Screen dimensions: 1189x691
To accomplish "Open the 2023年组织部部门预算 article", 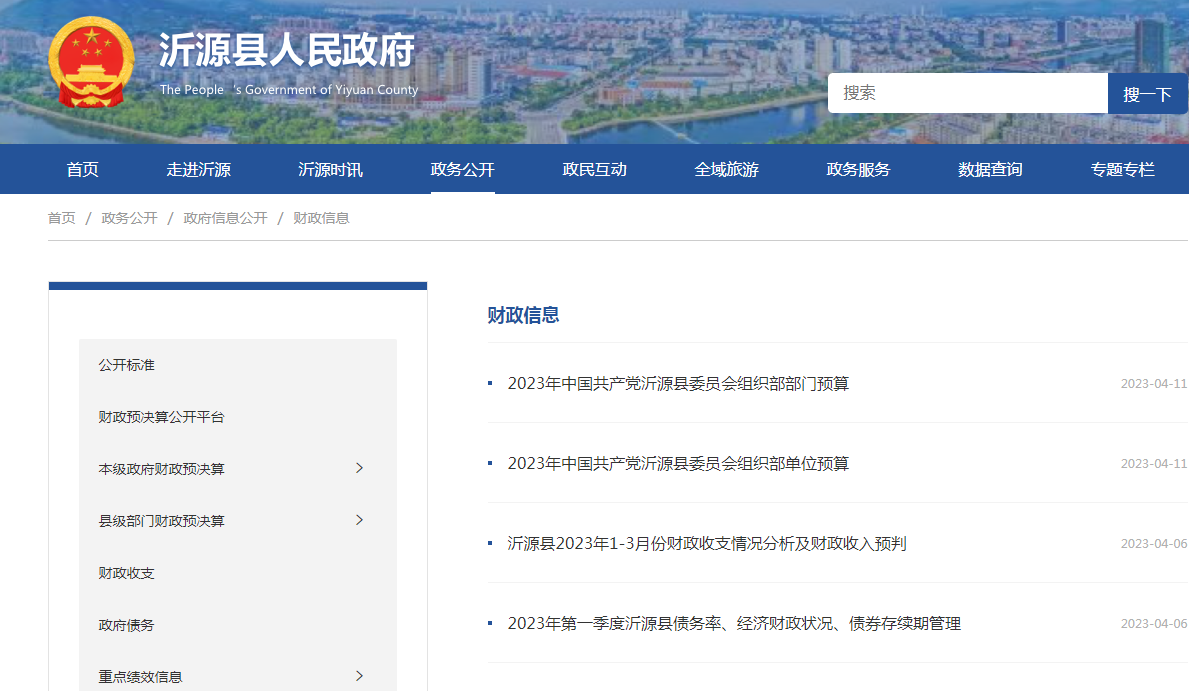I will (x=678, y=383).
